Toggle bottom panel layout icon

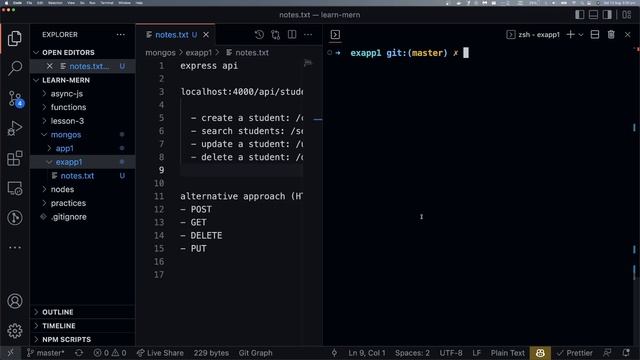593,15
